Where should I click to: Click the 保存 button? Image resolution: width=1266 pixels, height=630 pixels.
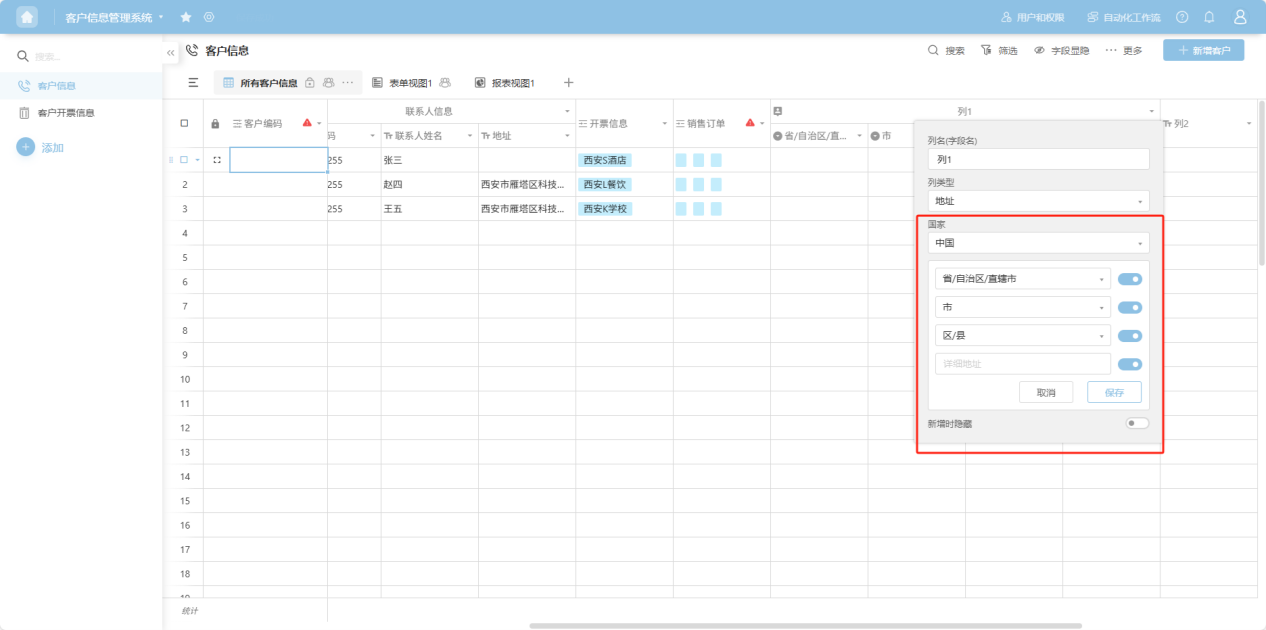tap(1114, 392)
